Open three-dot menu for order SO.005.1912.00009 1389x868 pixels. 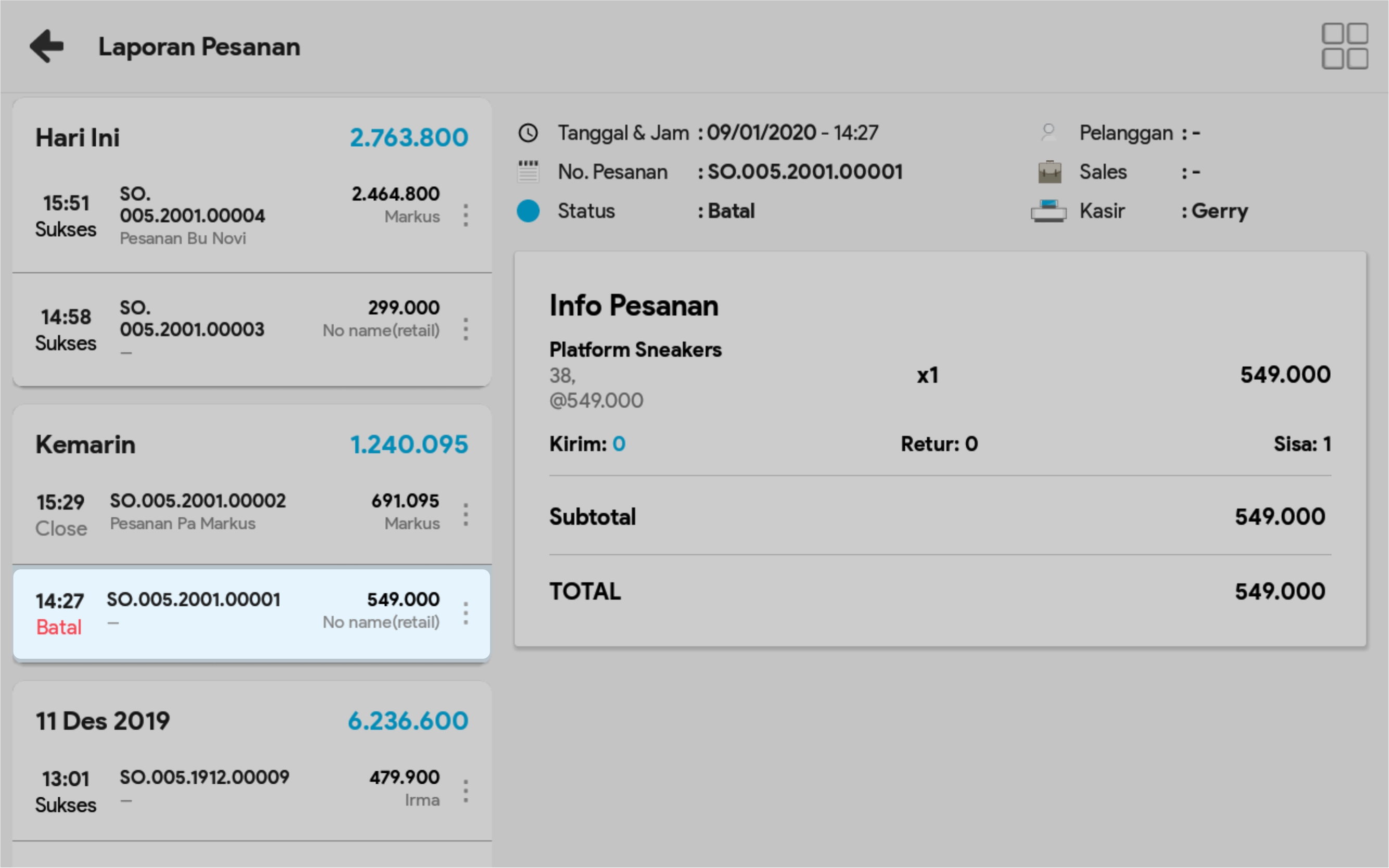tap(465, 791)
